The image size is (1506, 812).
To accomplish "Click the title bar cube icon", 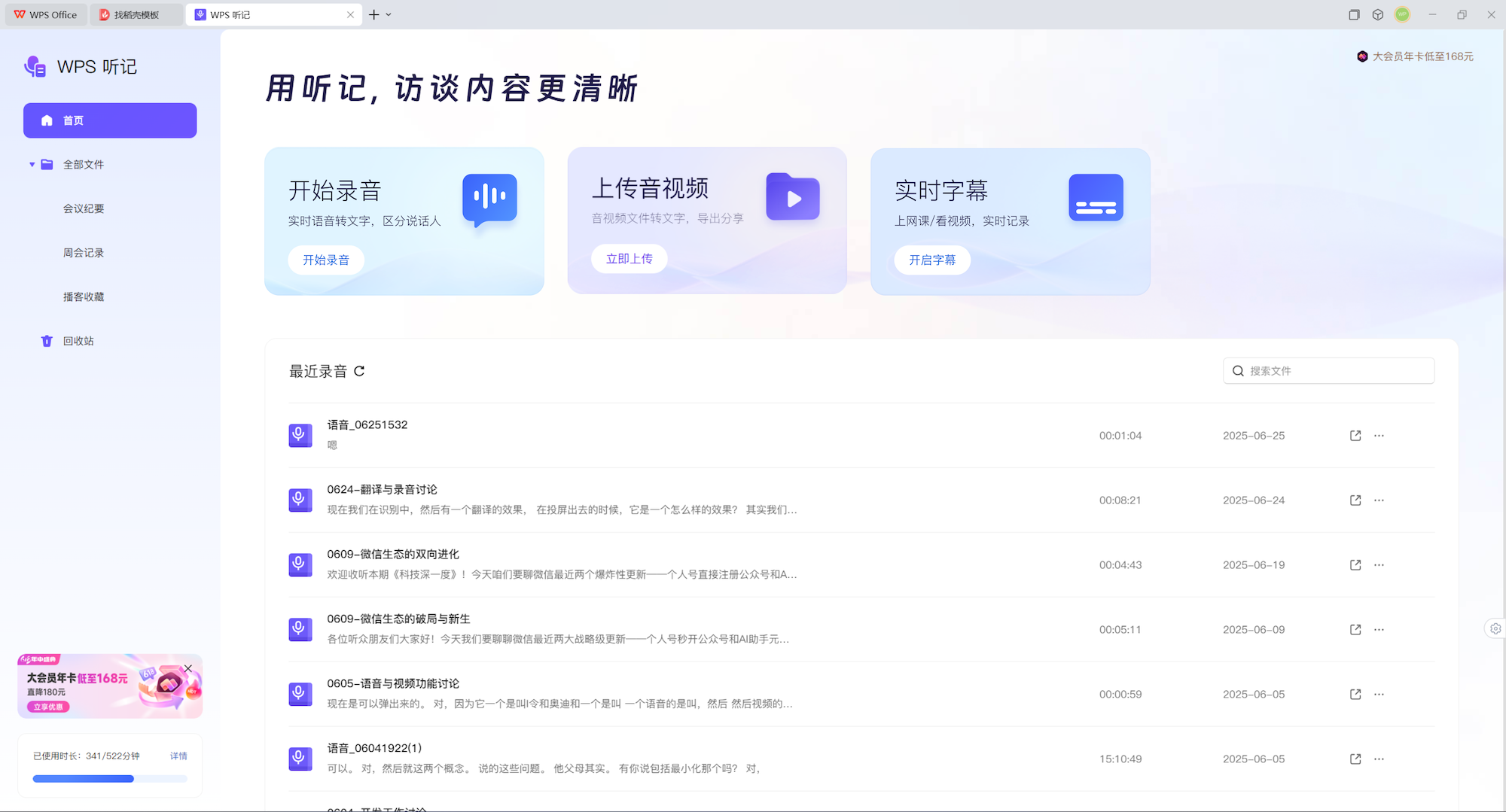I will [1378, 14].
